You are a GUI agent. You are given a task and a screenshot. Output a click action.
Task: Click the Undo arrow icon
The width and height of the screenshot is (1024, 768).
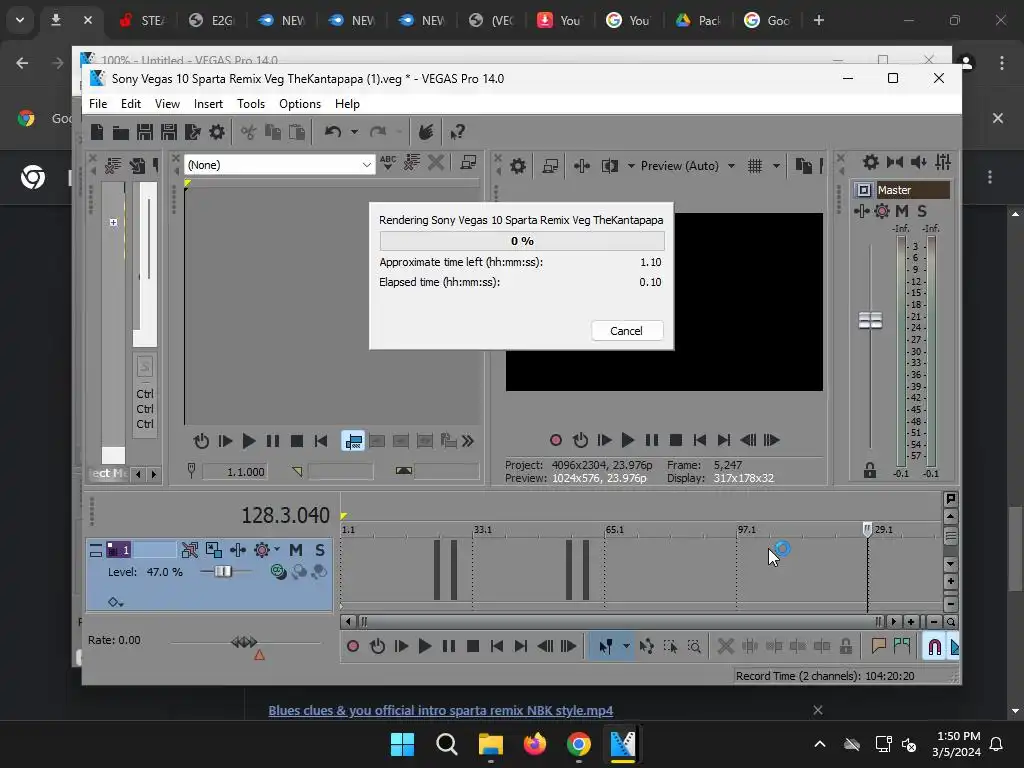coord(333,132)
